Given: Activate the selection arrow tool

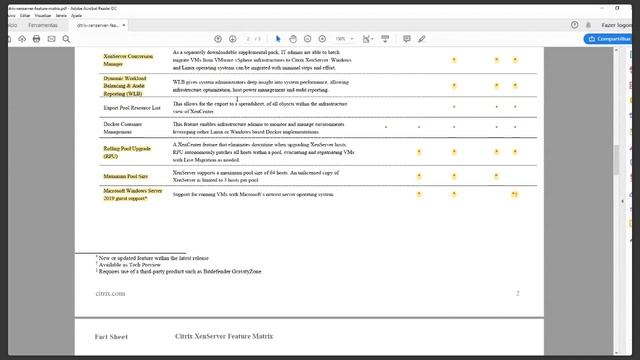Looking at the screenshot, I should click(x=278, y=39).
